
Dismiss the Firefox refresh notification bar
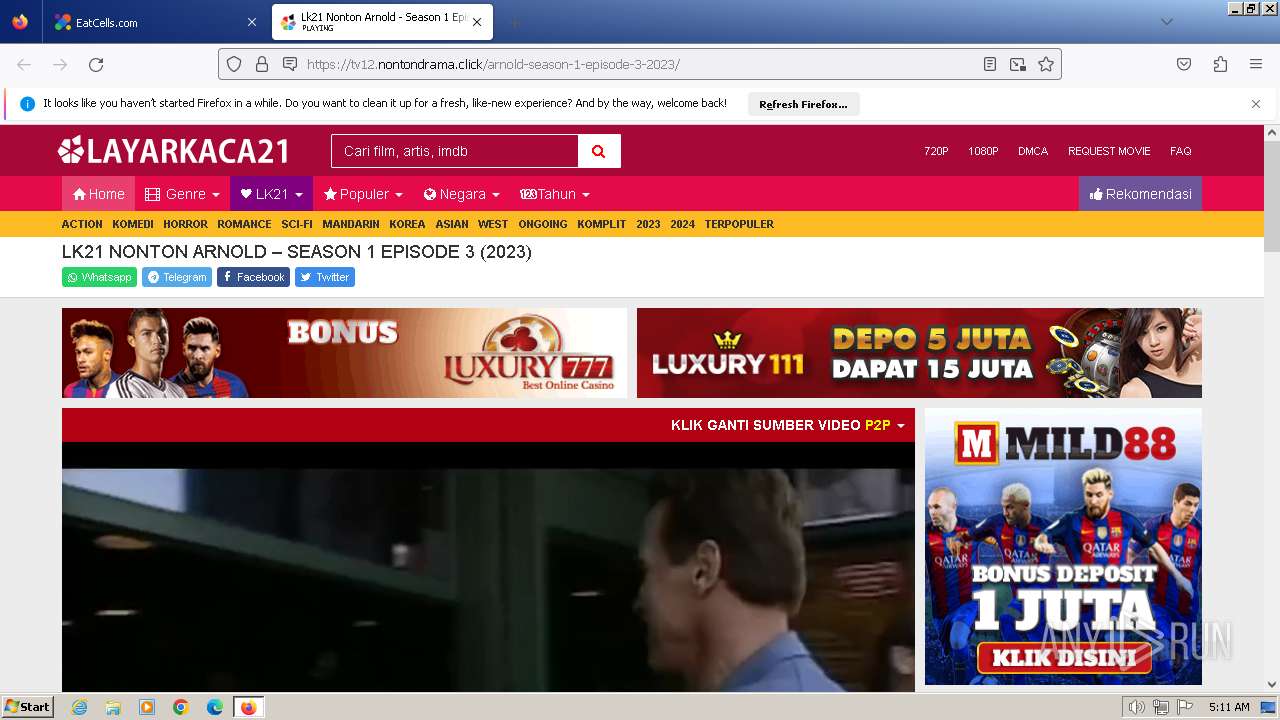click(x=1256, y=104)
